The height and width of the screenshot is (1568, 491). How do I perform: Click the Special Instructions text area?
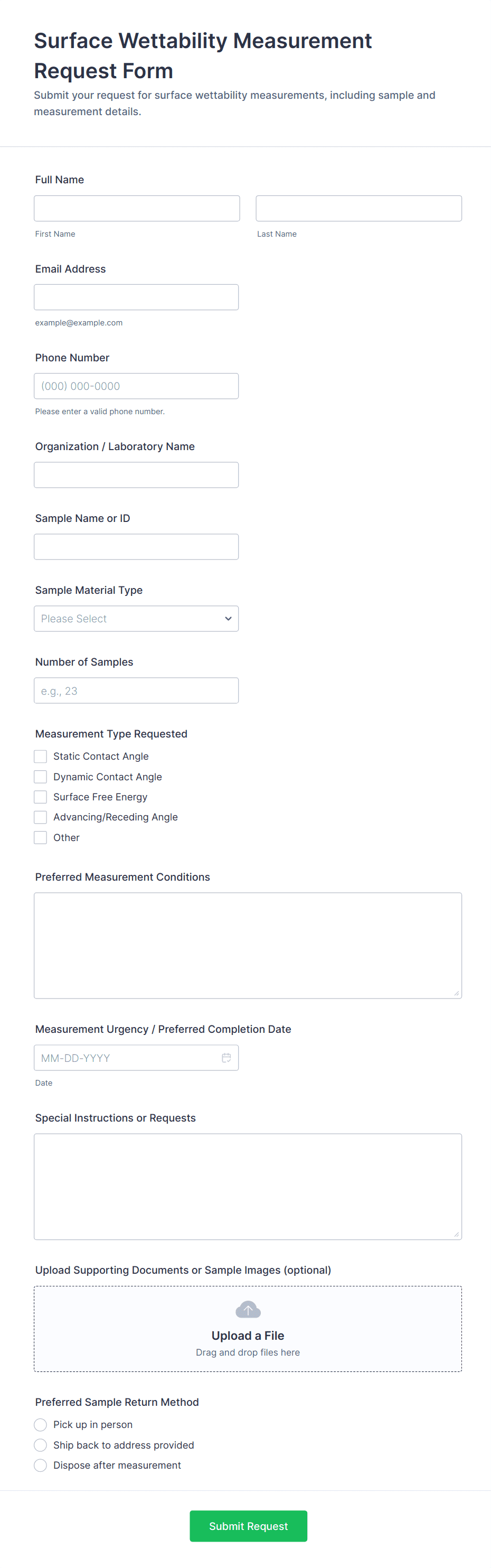248,1187
